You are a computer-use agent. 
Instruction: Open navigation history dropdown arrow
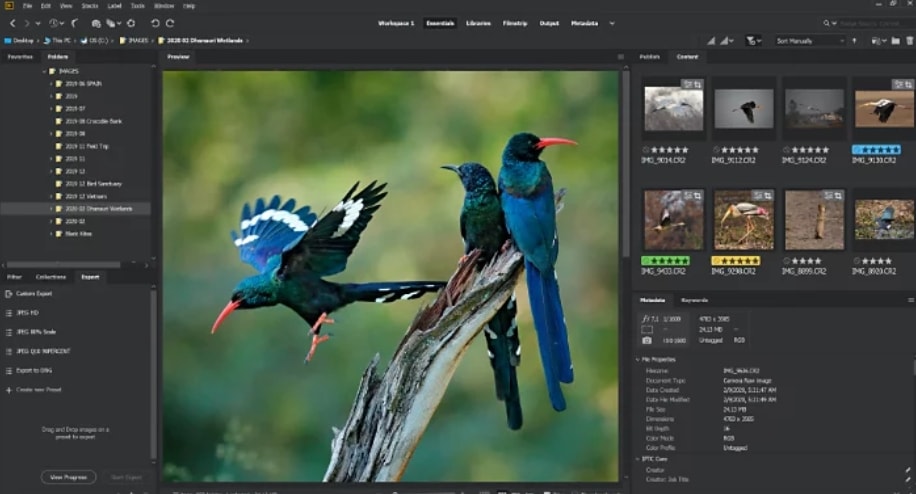[38, 23]
